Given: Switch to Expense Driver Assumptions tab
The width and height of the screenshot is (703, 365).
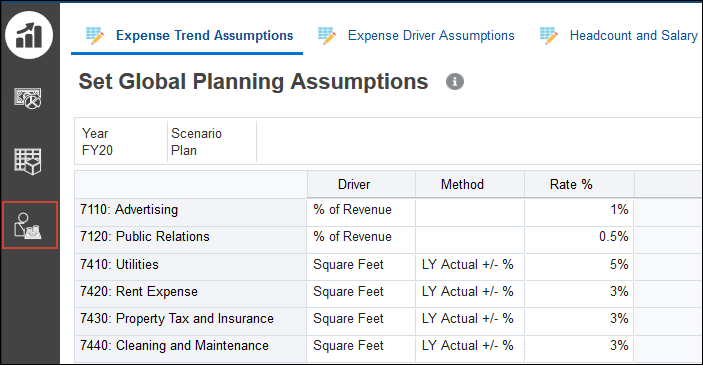Looking at the screenshot, I should point(431,35).
